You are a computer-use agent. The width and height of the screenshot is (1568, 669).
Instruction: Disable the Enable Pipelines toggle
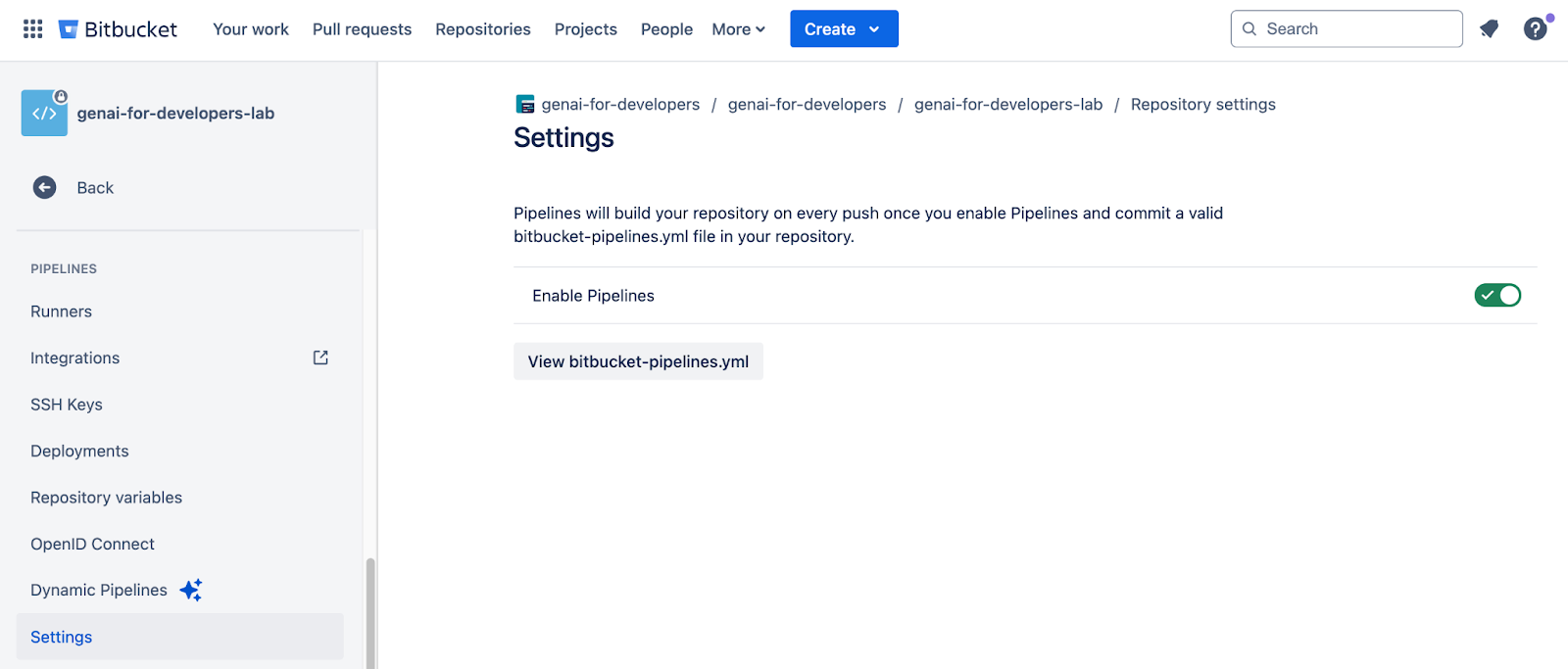click(x=1497, y=295)
